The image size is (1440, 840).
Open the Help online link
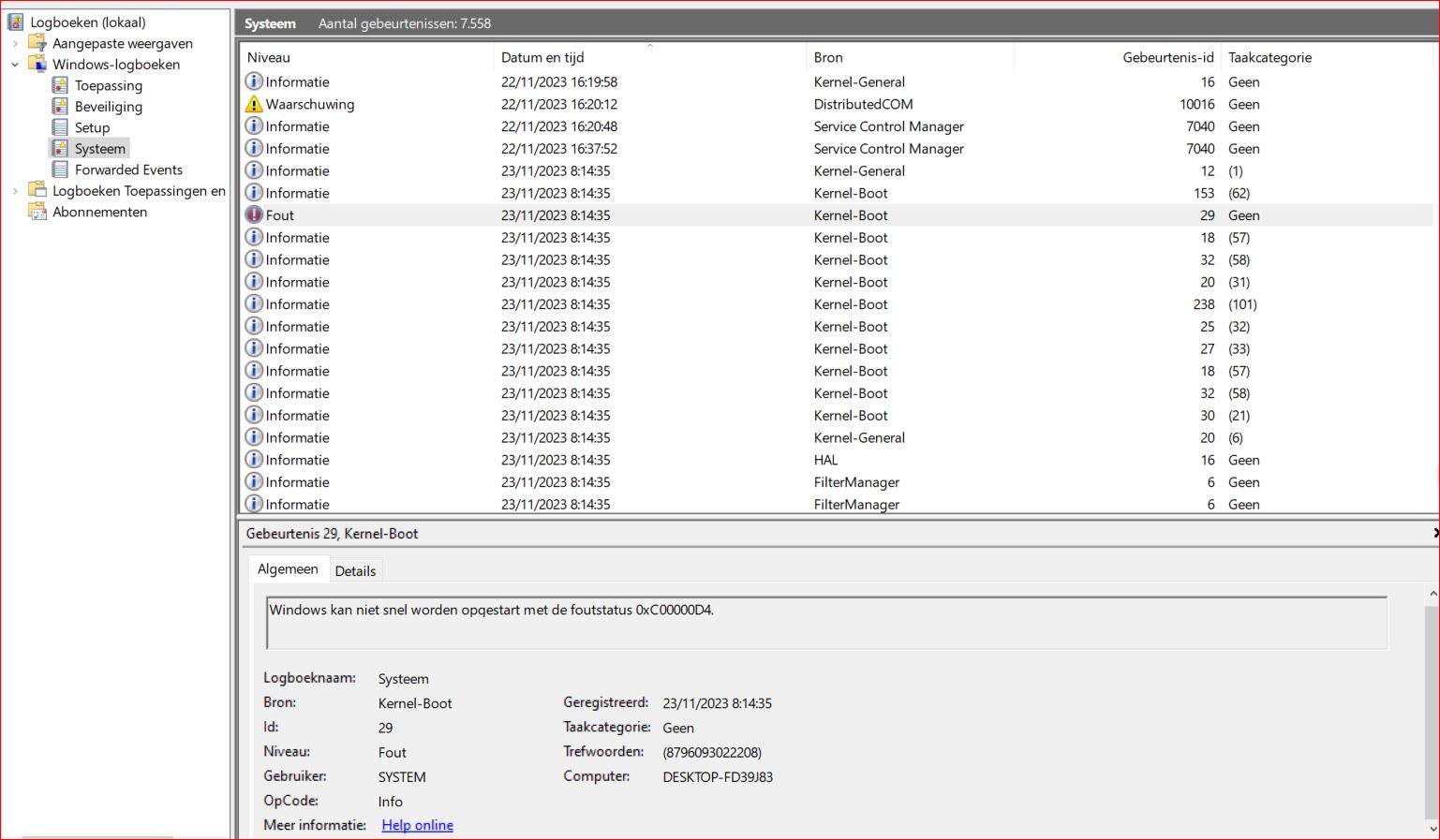tap(417, 825)
